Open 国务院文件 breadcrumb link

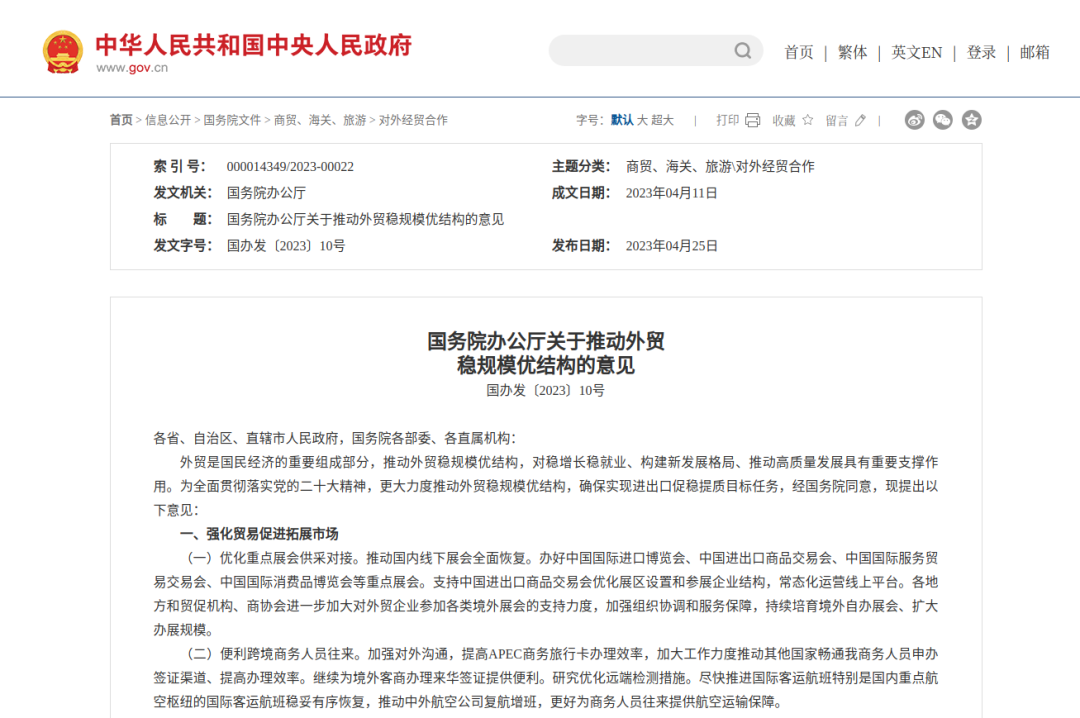pyautogui.click(x=232, y=120)
